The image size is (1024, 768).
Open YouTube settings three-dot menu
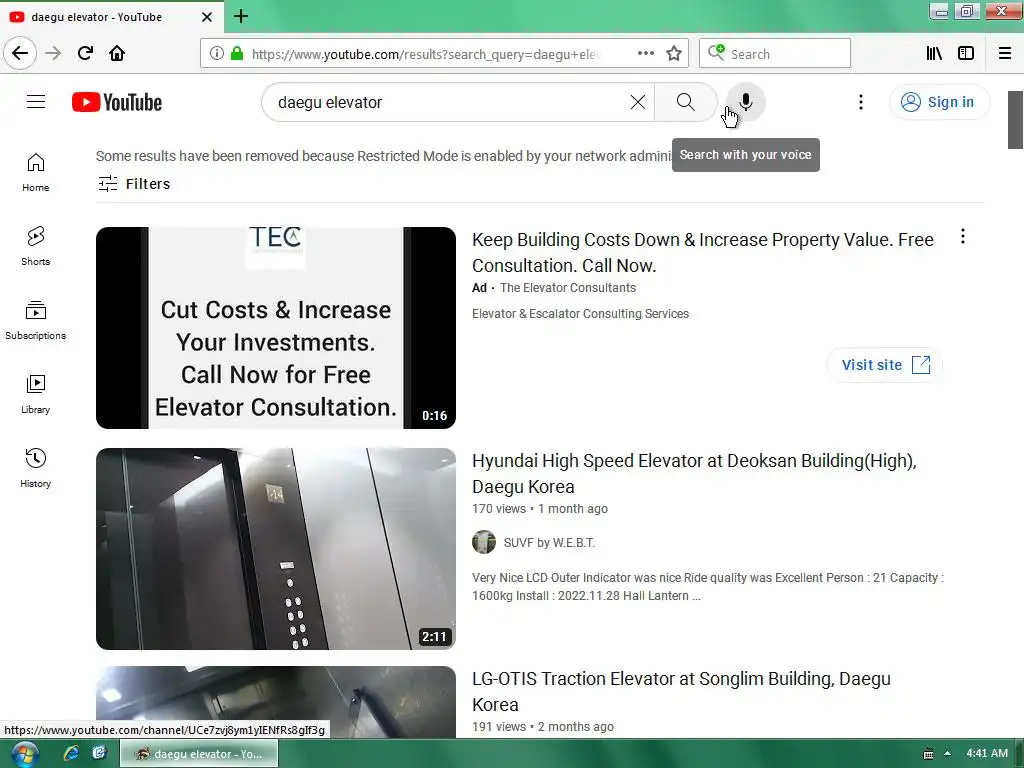coord(861,102)
